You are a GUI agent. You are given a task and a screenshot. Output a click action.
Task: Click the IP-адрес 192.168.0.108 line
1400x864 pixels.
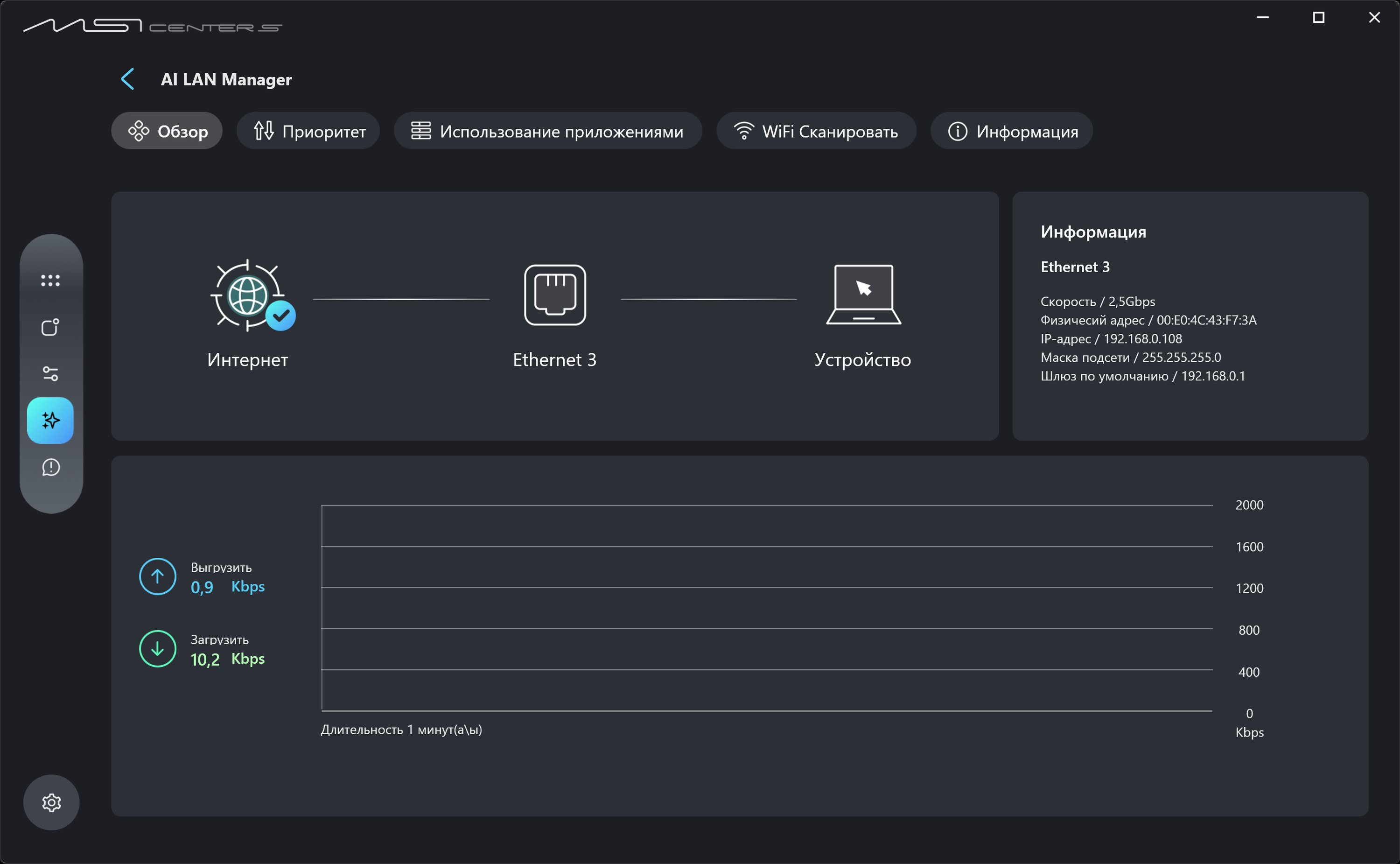click(x=1111, y=339)
